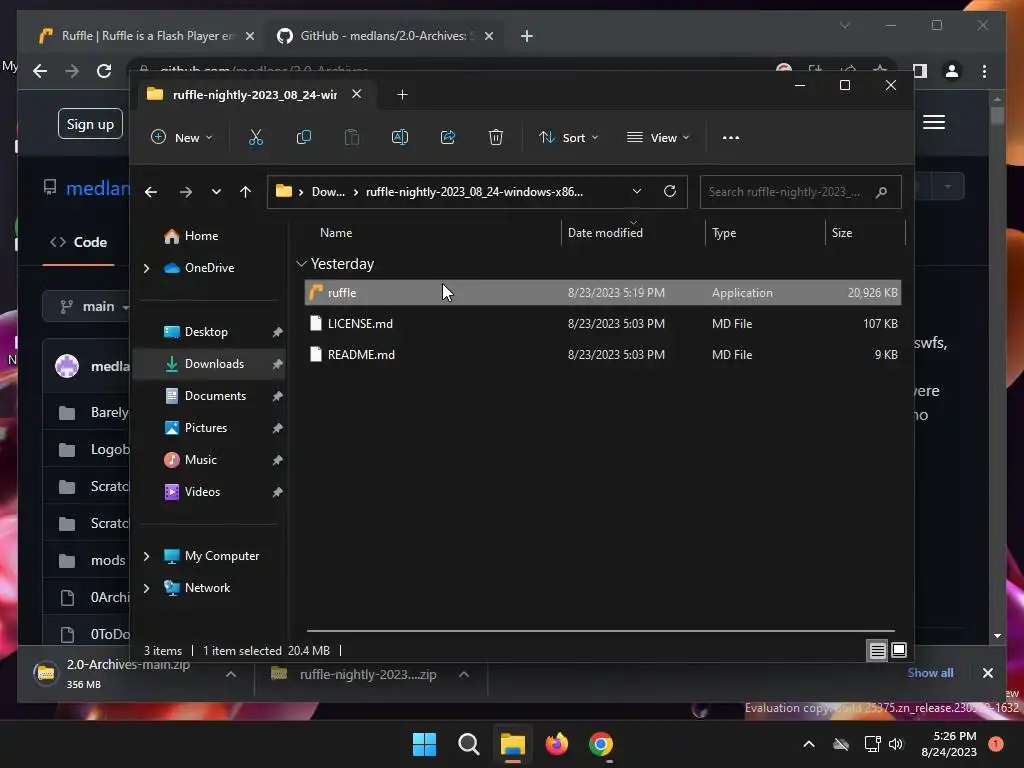Add a new File Explorer tab

[x=402, y=95]
